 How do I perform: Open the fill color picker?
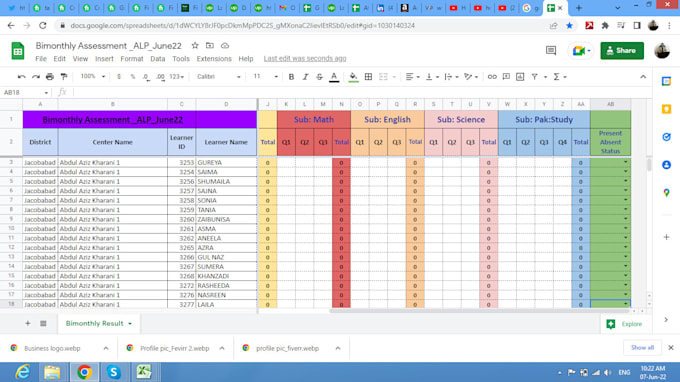[353, 77]
